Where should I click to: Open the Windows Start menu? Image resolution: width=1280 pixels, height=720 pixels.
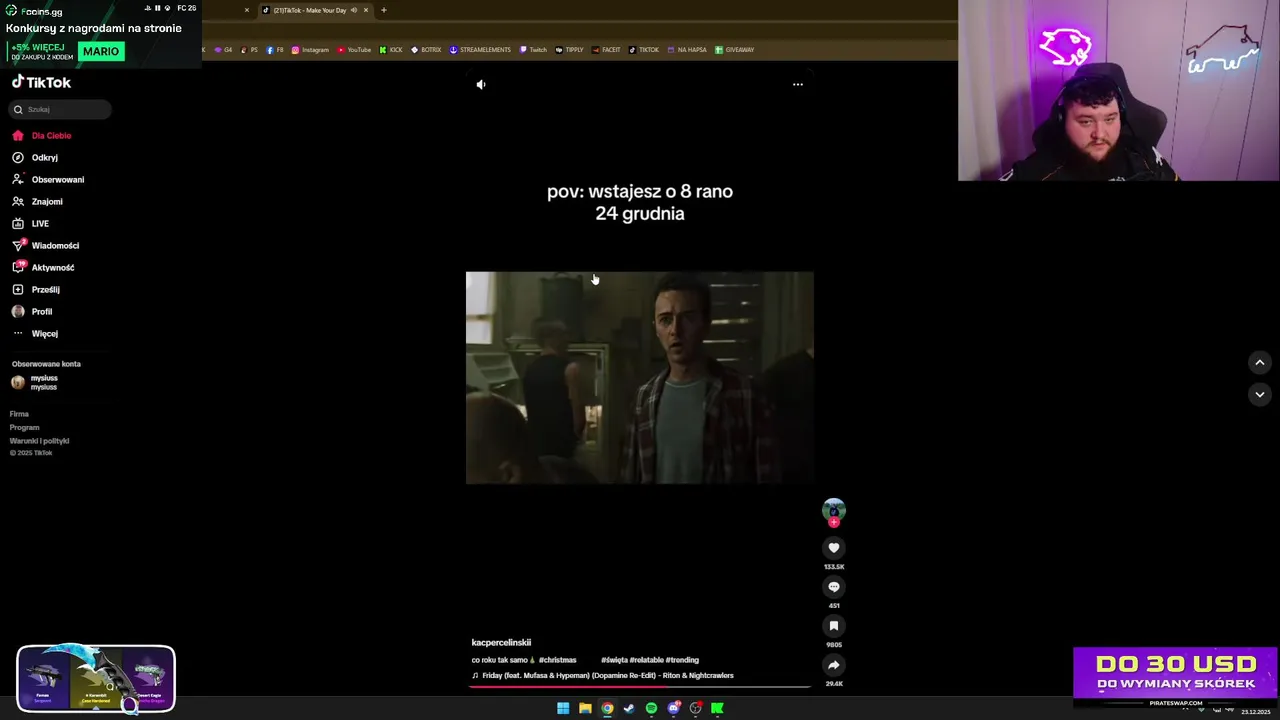[563, 708]
